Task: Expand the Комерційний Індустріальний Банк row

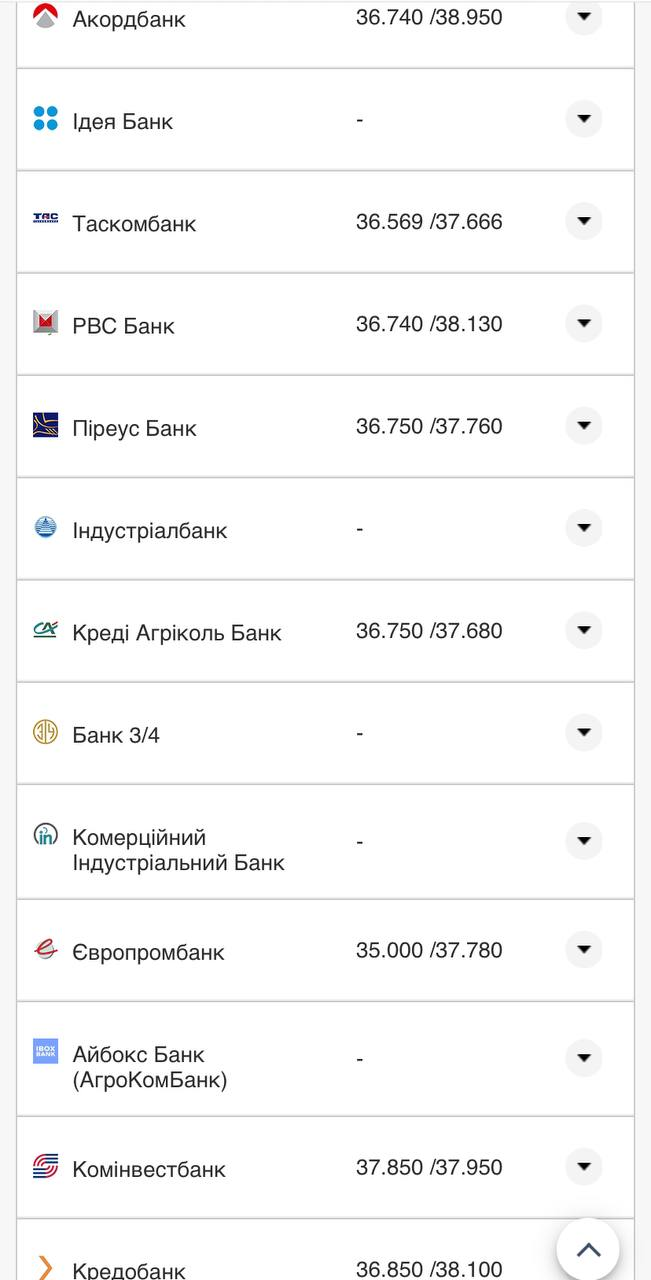Action: [583, 841]
